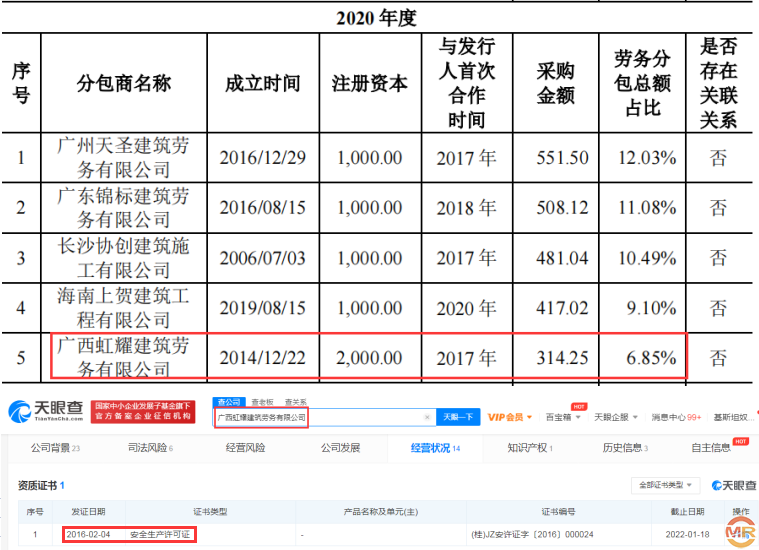Click the 2014/12/22 establishment date
The height and width of the screenshot is (550, 759).
point(263,358)
